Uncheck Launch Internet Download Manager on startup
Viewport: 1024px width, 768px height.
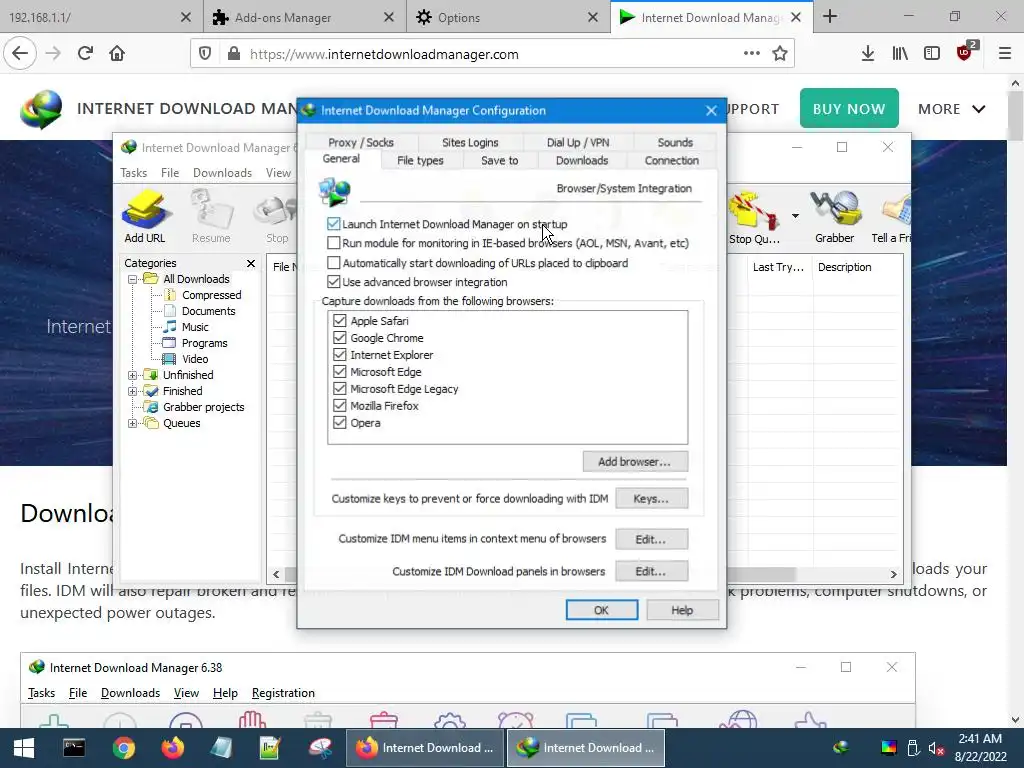click(334, 224)
